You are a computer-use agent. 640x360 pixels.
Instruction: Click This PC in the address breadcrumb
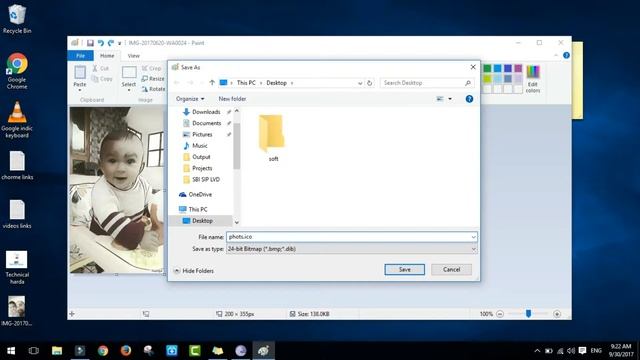246,83
